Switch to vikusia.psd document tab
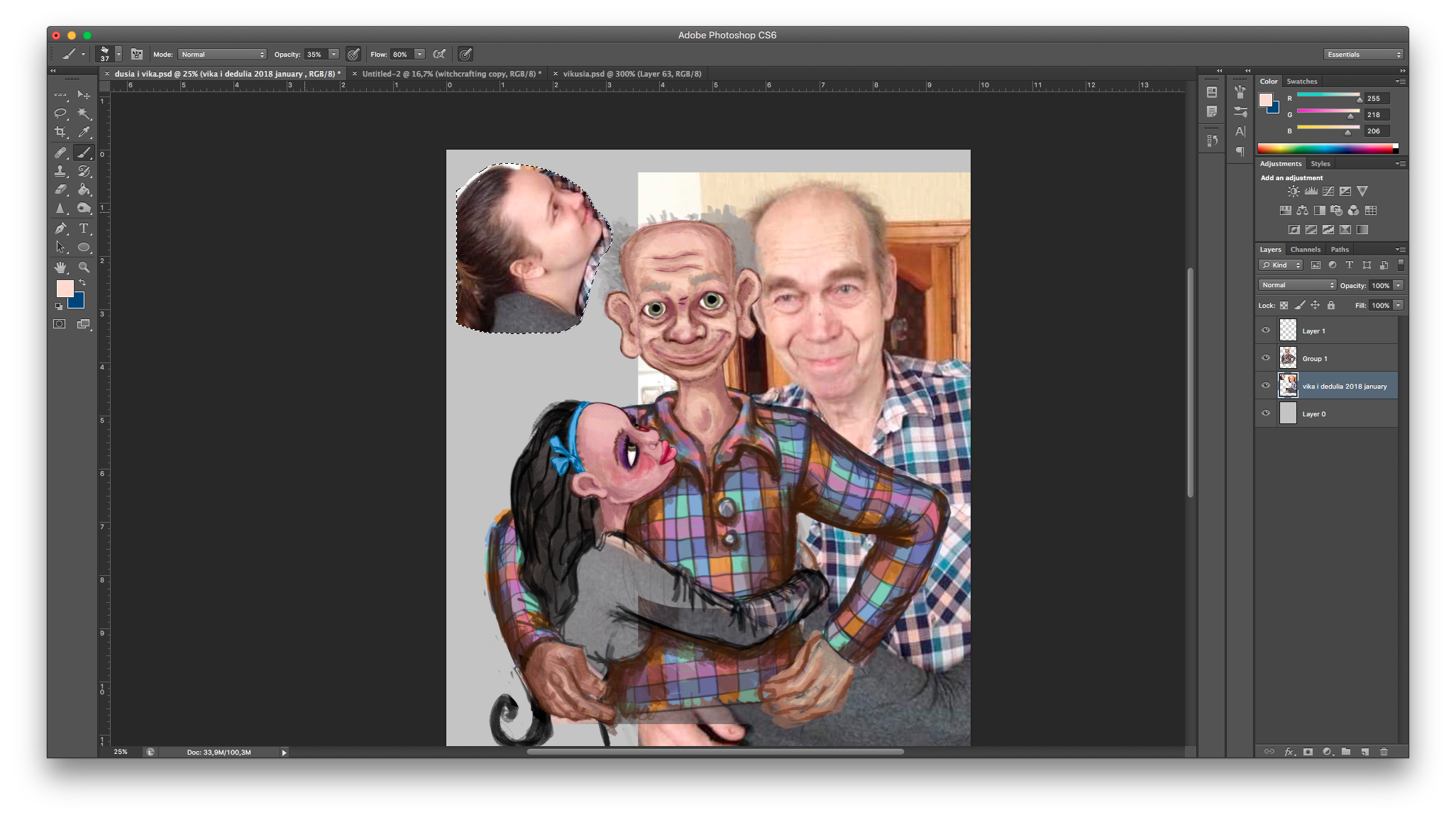1456x822 pixels. coord(632,74)
